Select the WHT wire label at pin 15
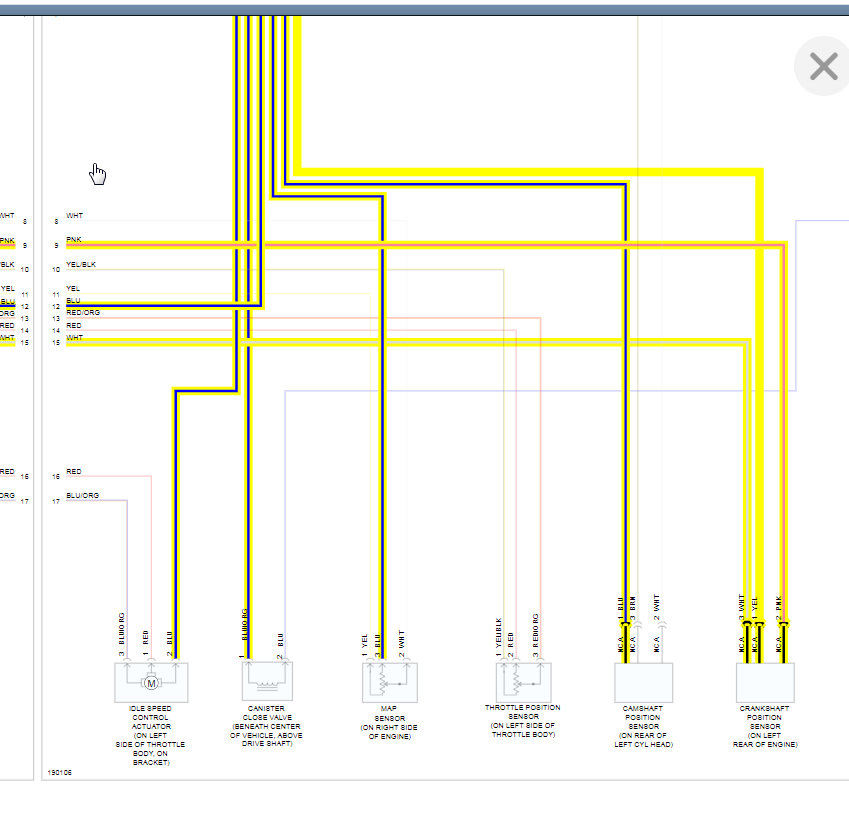 pos(74,337)
